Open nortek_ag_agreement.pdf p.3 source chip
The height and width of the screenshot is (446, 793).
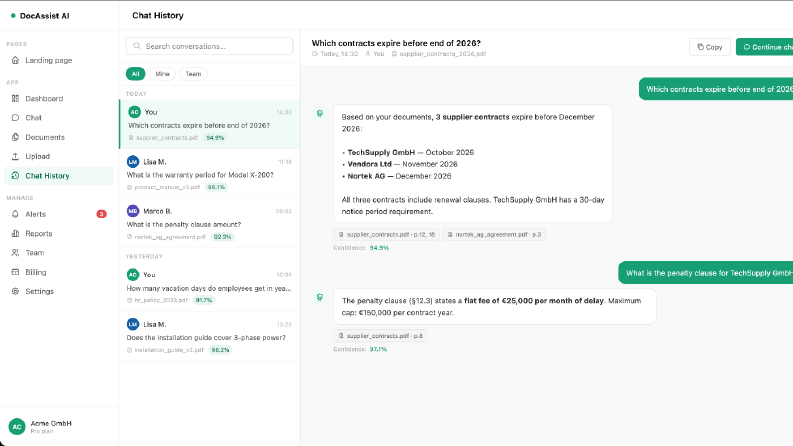[494, 235]
